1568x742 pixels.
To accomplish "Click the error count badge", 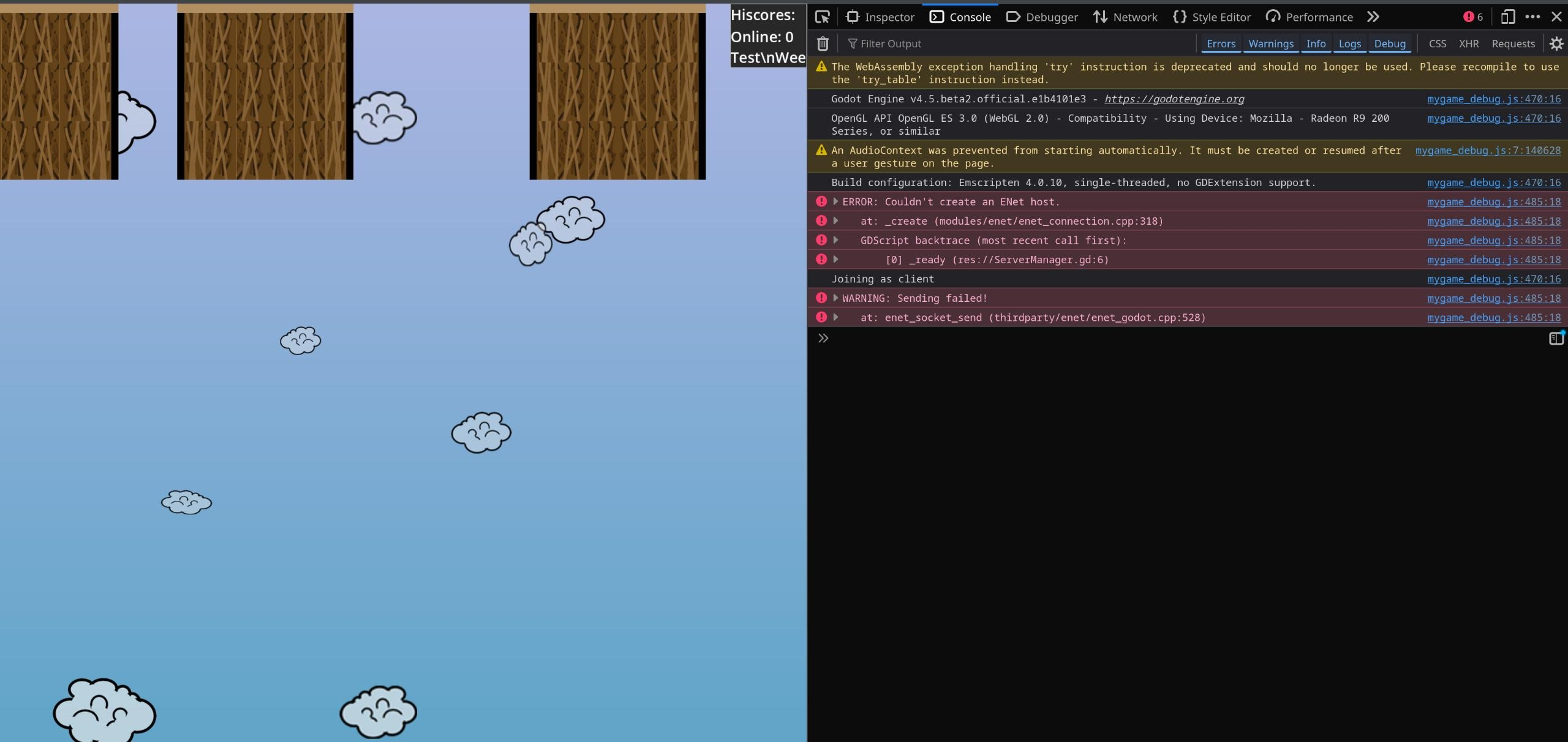I will pyautogui.click(x=1473, y=17).
